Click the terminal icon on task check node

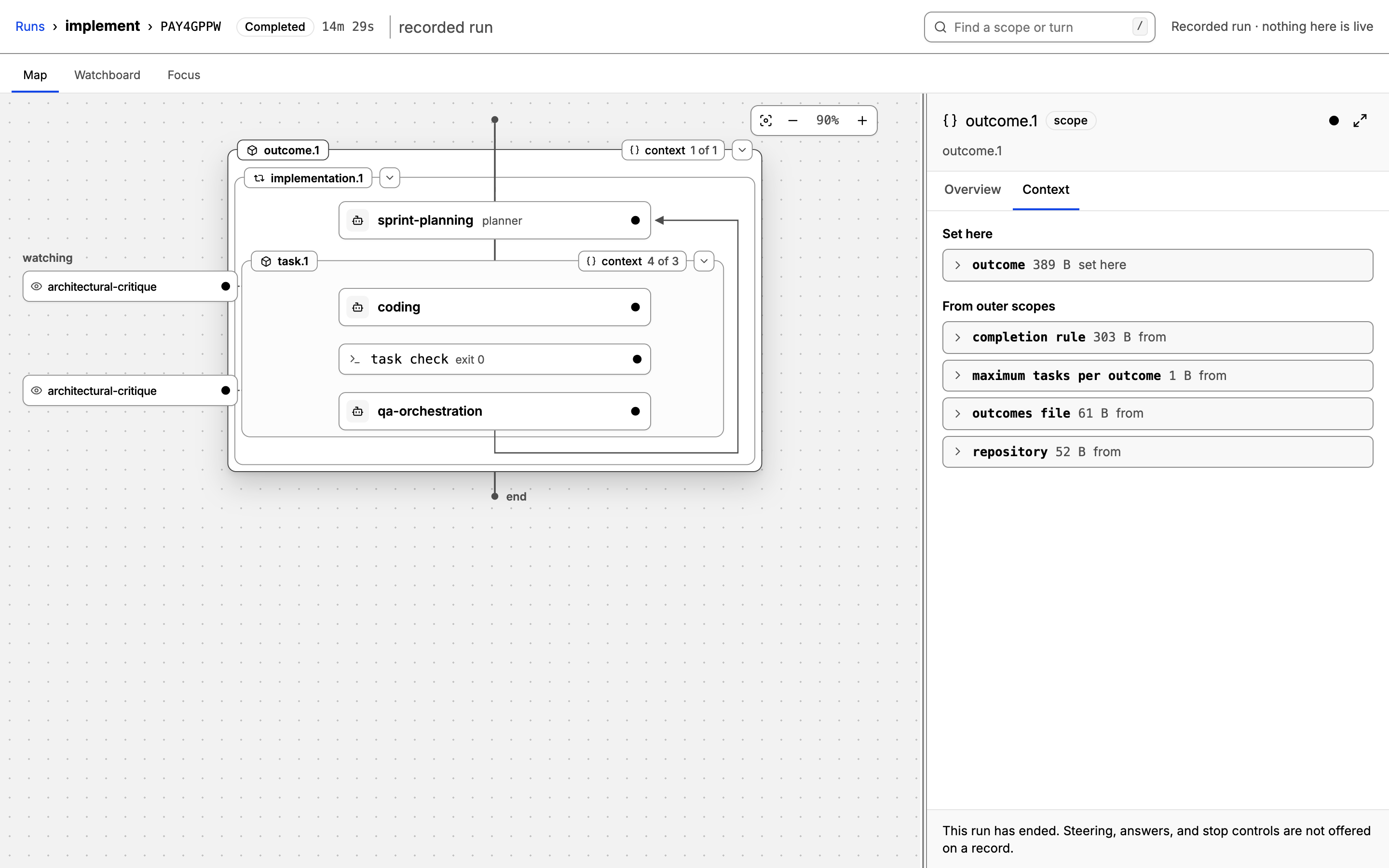pos(354,359)
